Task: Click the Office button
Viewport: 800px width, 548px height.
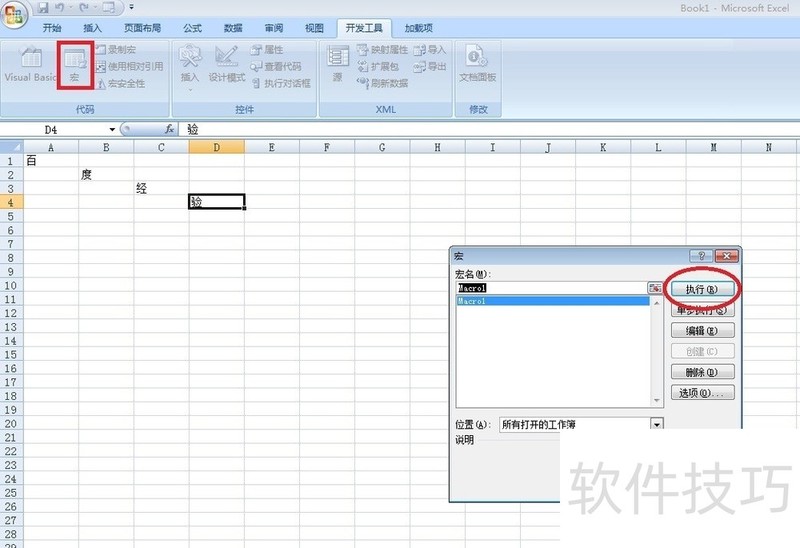Action: [14, 15]
